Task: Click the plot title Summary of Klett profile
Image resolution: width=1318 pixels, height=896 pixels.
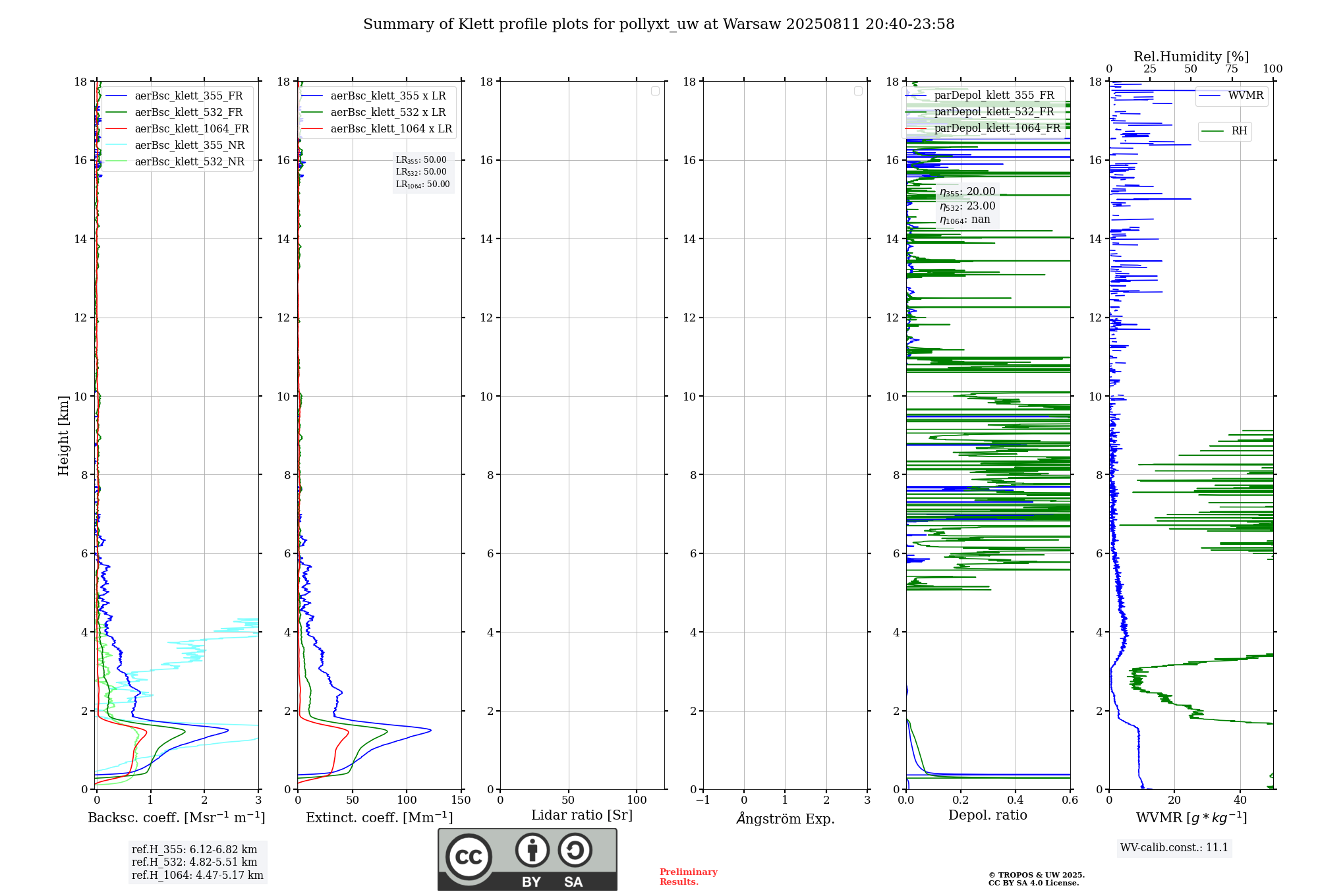Action: click(x=658, y=24)
